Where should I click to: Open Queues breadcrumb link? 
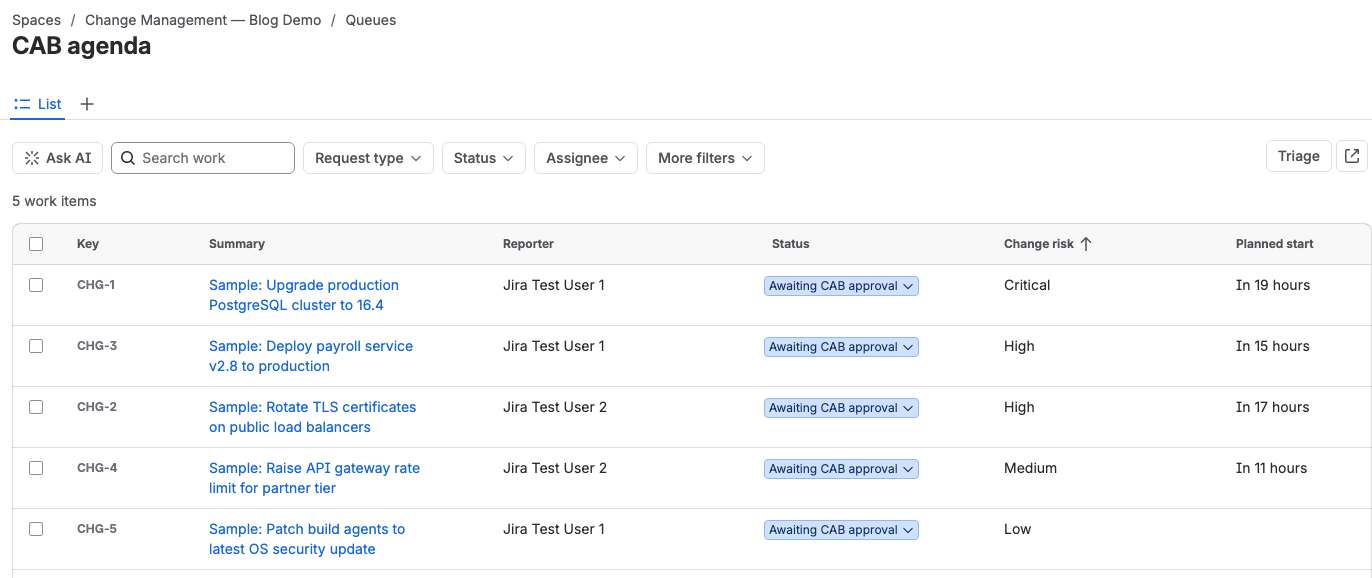click(371, 20)
